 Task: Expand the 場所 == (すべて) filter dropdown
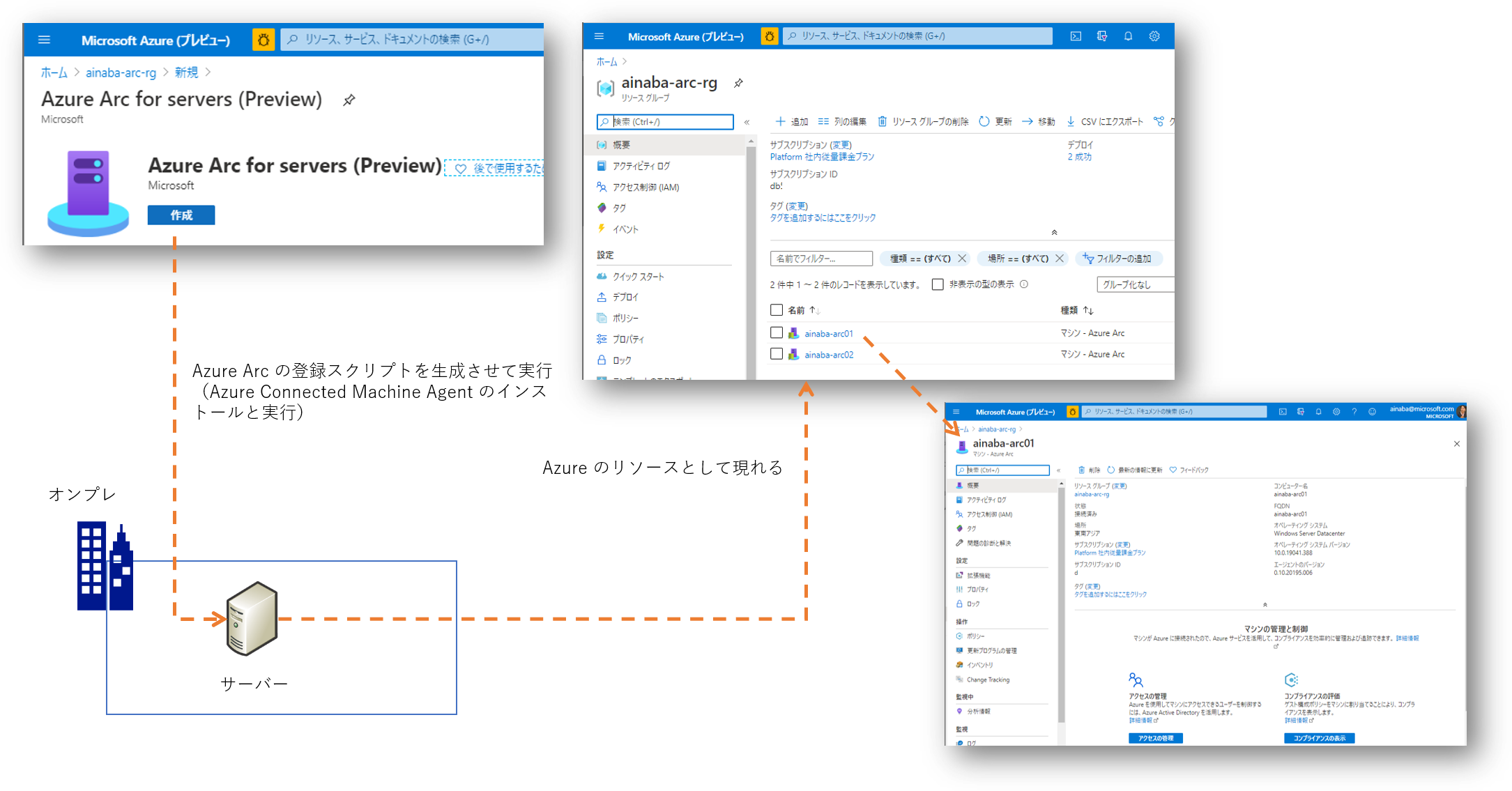pos(1012,257)
